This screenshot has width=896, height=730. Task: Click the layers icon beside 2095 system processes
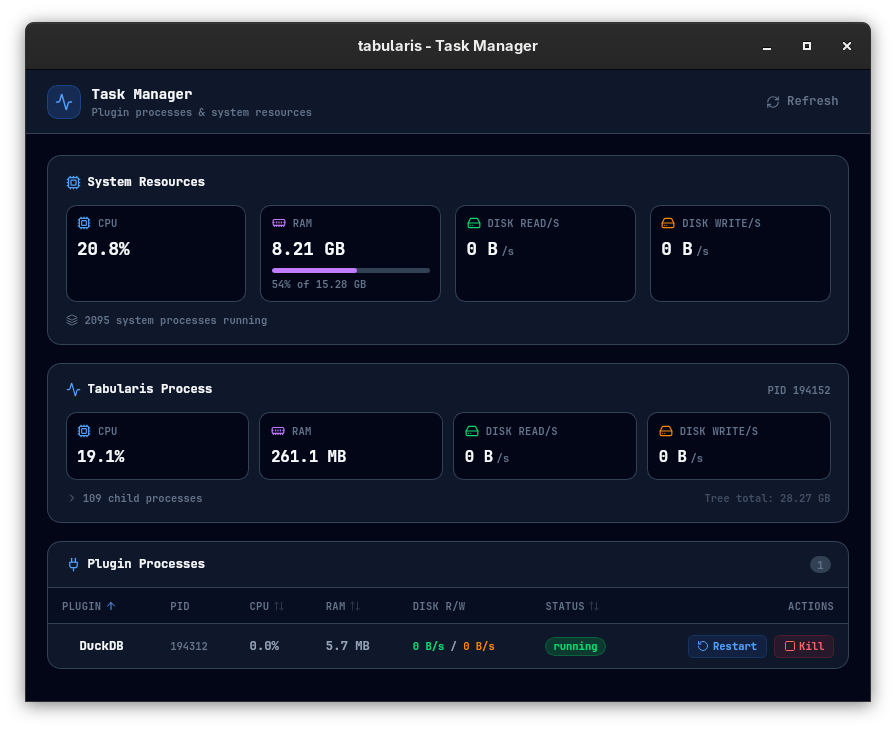71,320
